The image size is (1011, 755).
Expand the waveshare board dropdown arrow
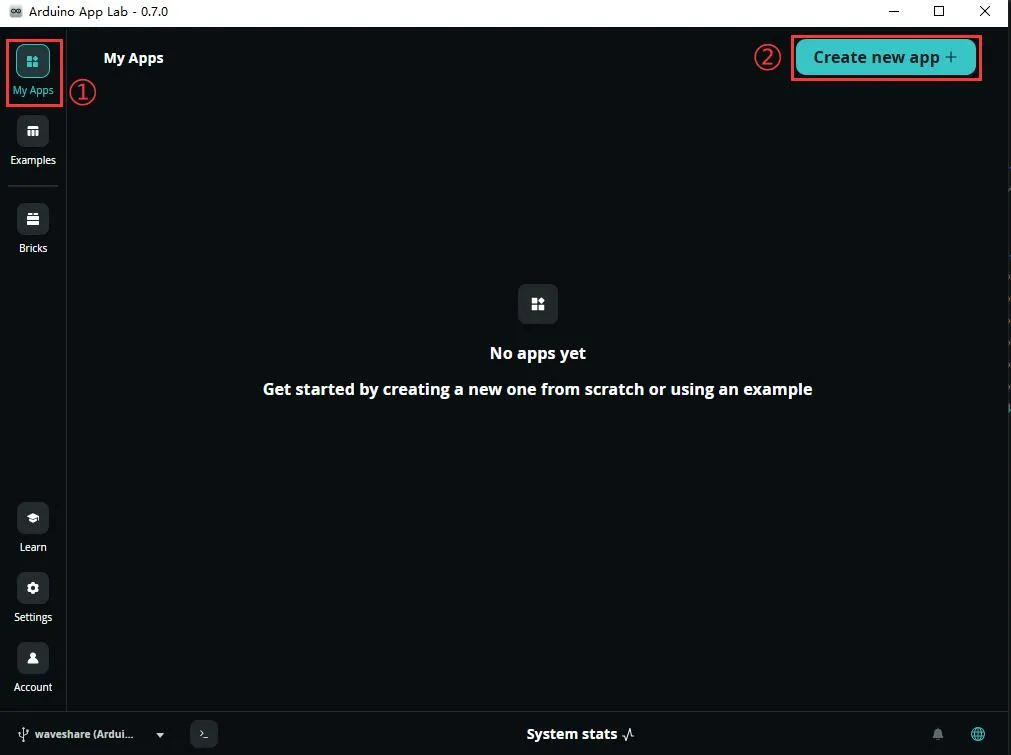pos(160,734)
